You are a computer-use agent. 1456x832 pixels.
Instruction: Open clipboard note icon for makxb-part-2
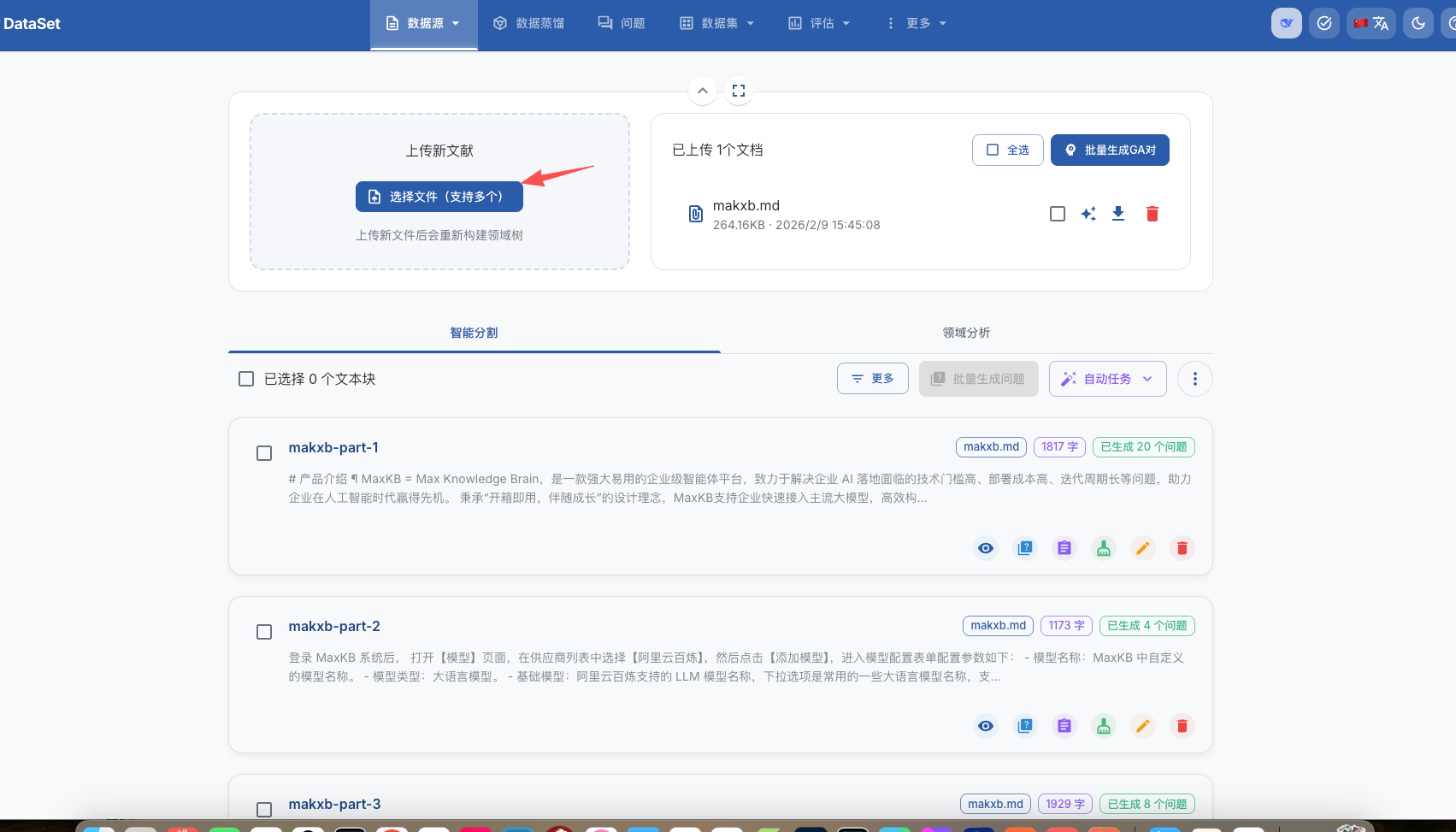(x=1064, y=726)
